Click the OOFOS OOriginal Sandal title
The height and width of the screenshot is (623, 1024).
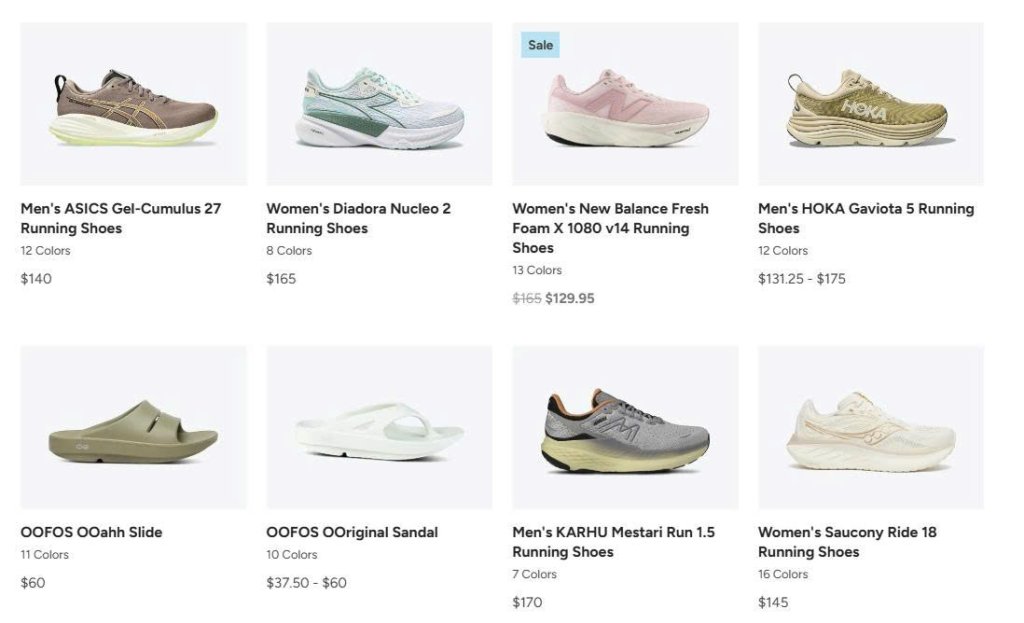point(352,532)
